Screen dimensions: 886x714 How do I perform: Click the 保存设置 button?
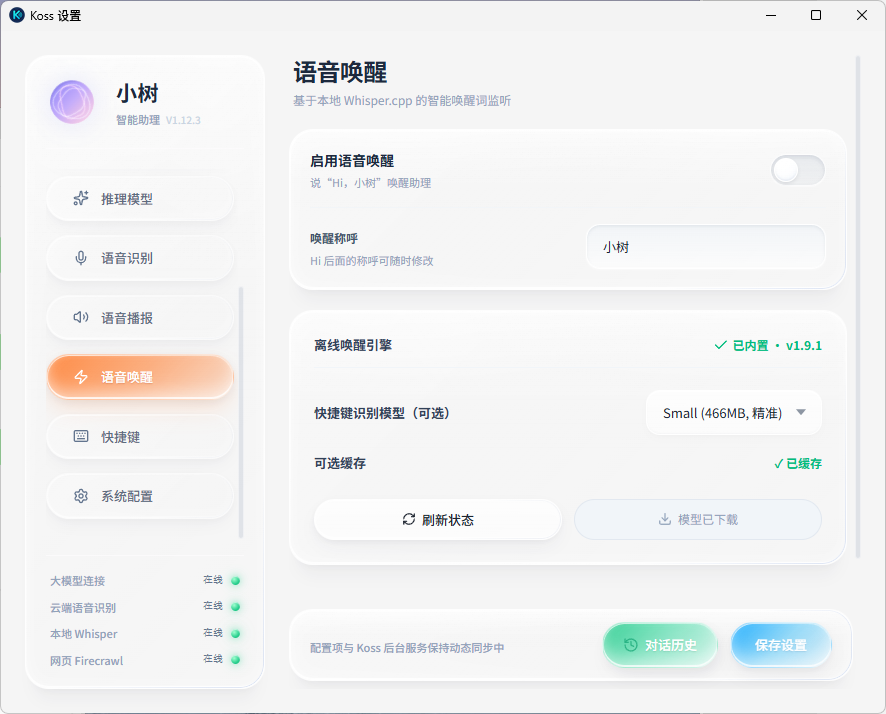point(780,645)
